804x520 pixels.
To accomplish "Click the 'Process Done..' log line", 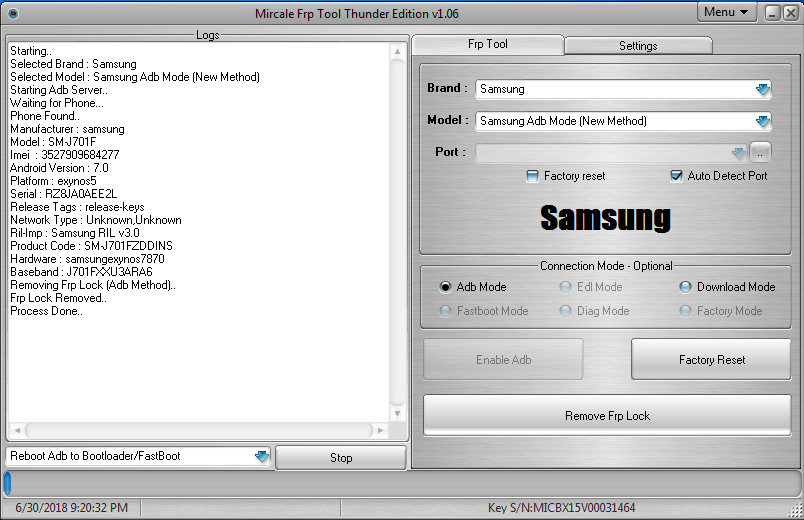I will point(46,311).
